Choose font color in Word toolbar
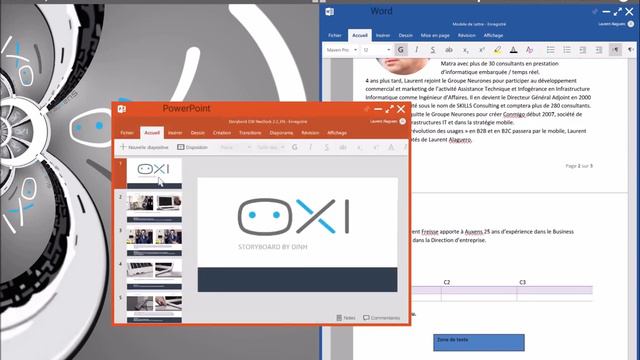Viewport: 640px width, 360px height. (513, 50)
